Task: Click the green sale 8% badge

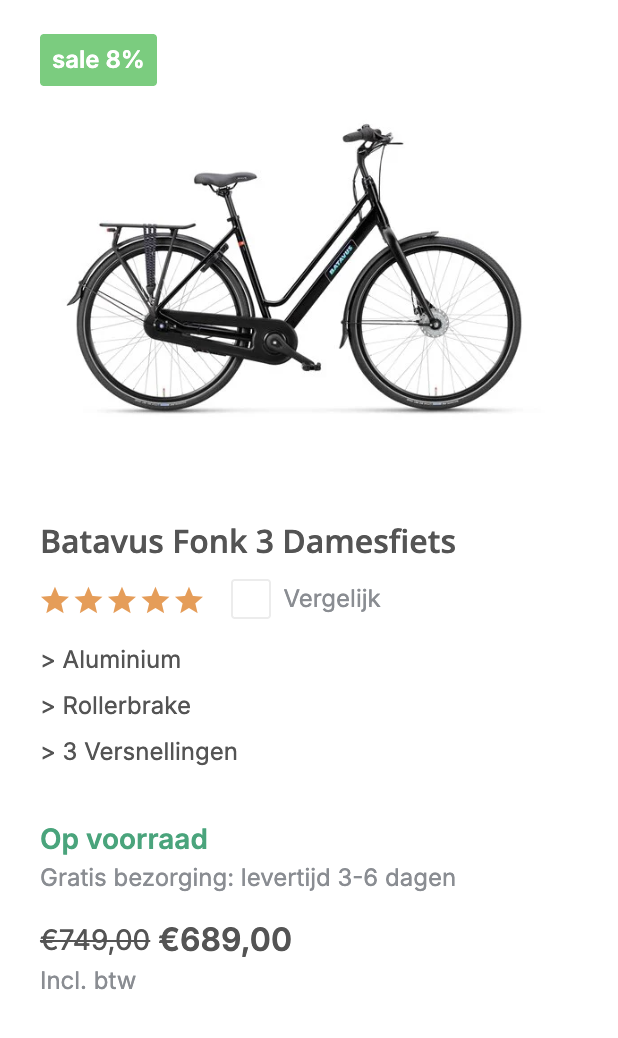Action: point(98,60)
